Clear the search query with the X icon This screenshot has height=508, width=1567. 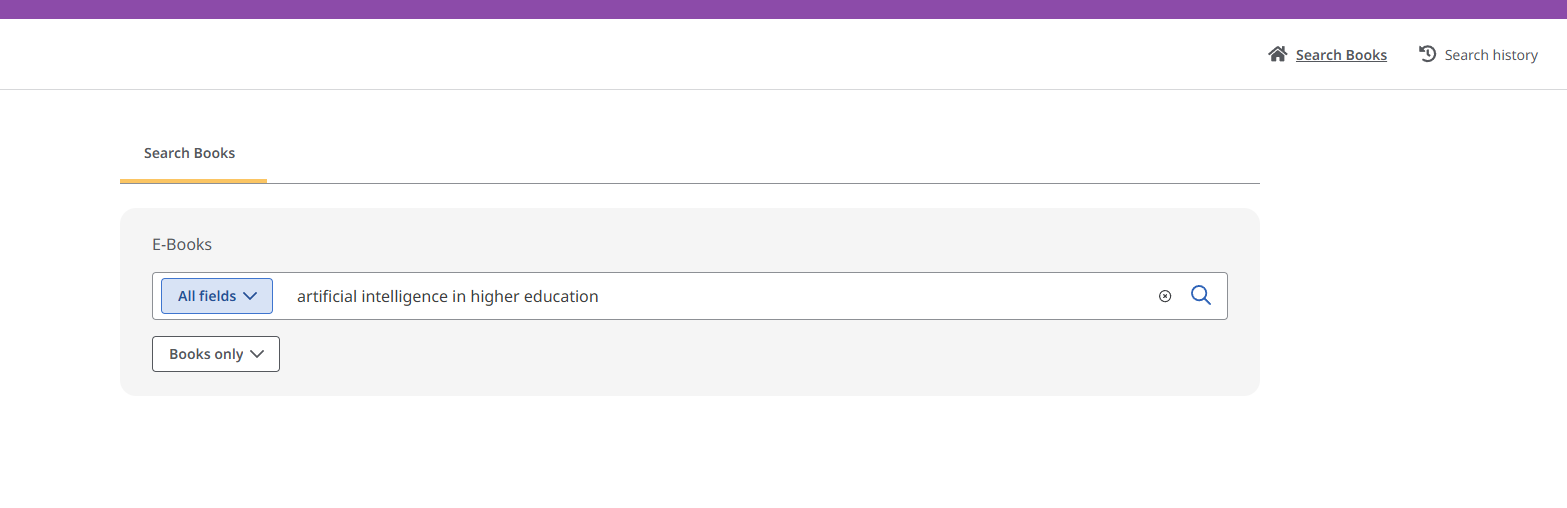pyautogui.click(x=1165, y=296)
